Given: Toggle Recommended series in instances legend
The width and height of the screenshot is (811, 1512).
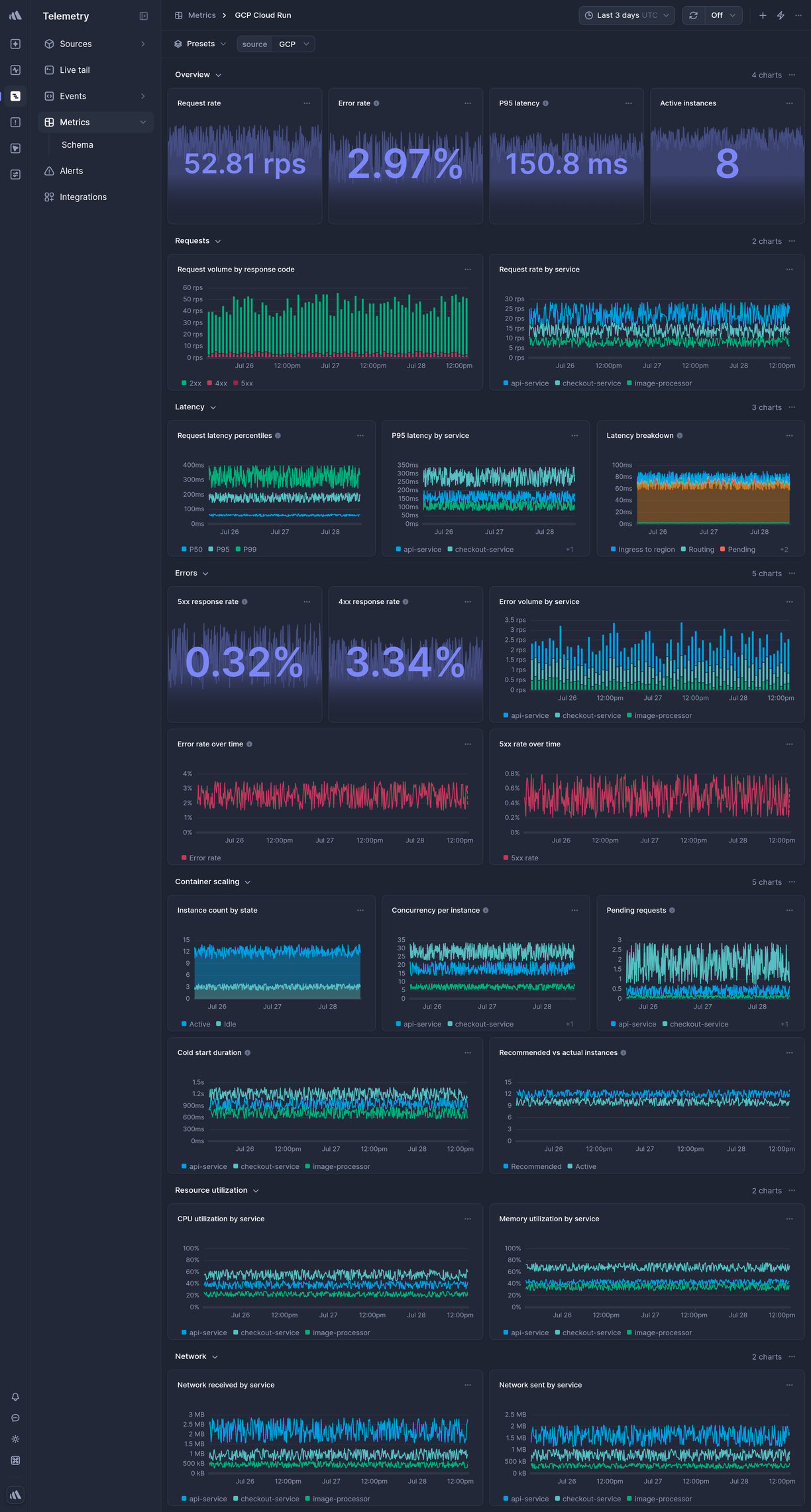Looking at the screenshot, I should [x=532, y=1167].
